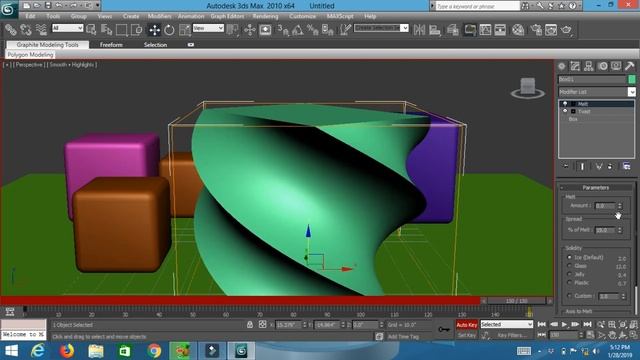Screen dimensions: 640x360
Task: Open the key mode Selected dropdown
Action: (507, 324)
